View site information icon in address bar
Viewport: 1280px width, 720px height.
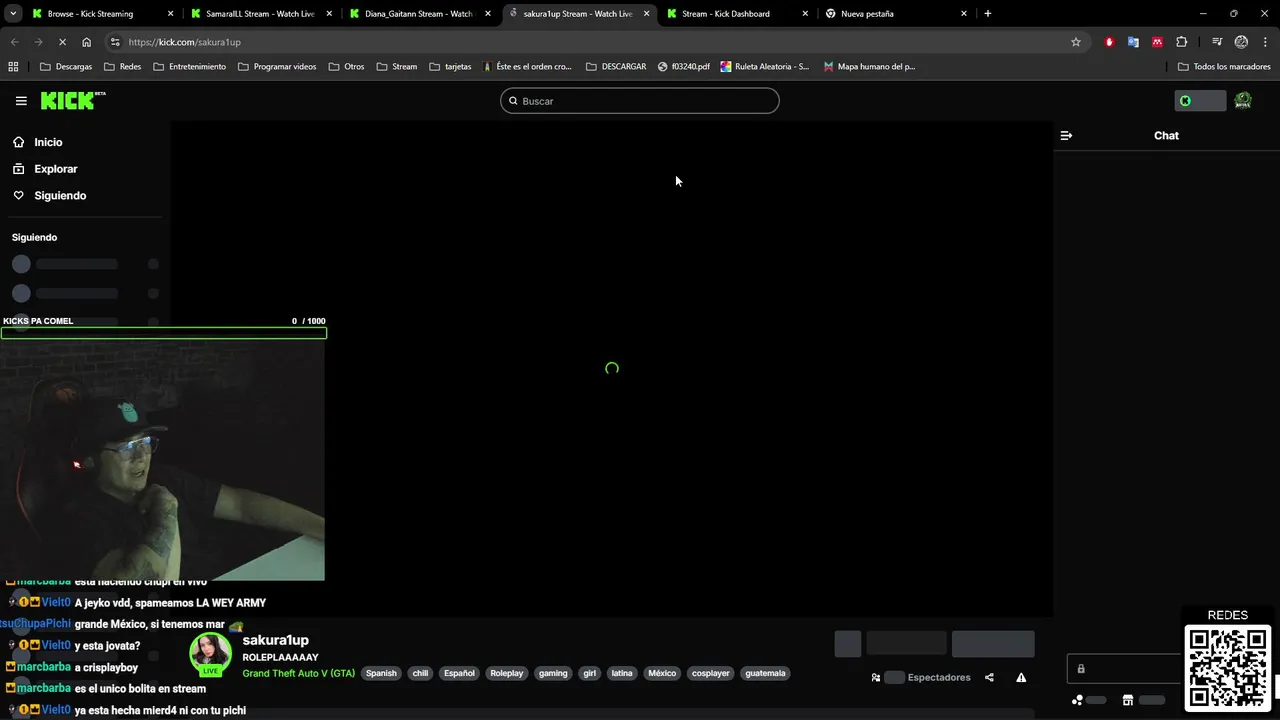pyautogui.click(x=115, y=42)
